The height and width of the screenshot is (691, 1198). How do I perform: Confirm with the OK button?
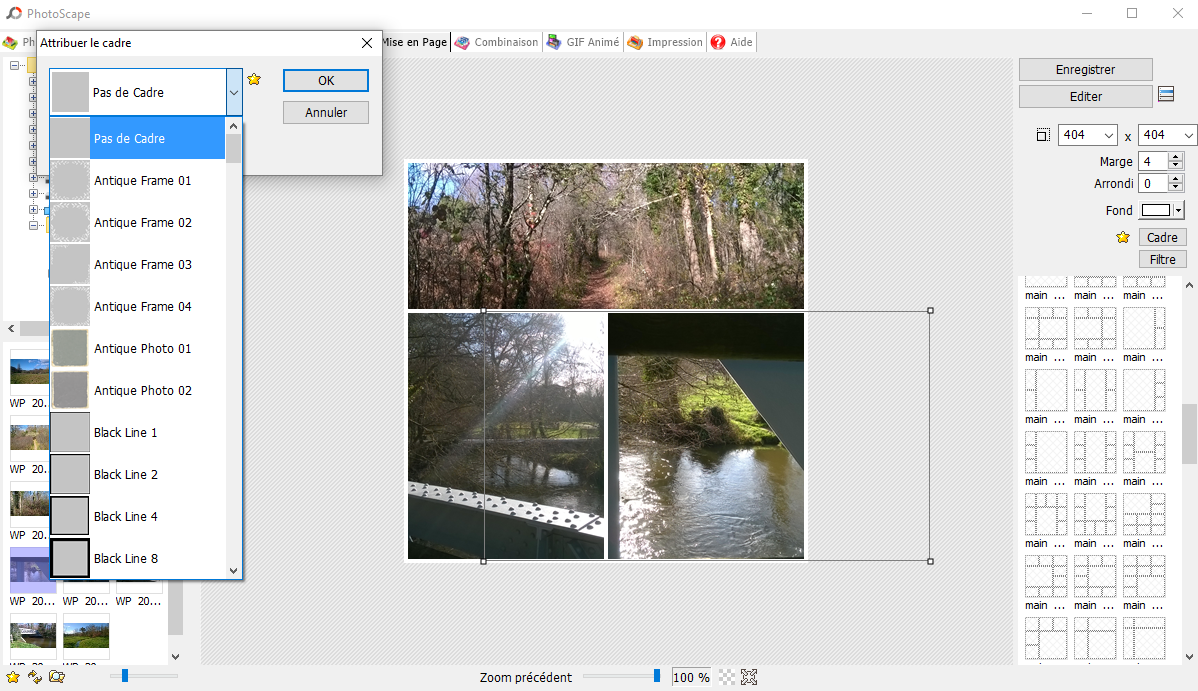[x=325, y=79]
